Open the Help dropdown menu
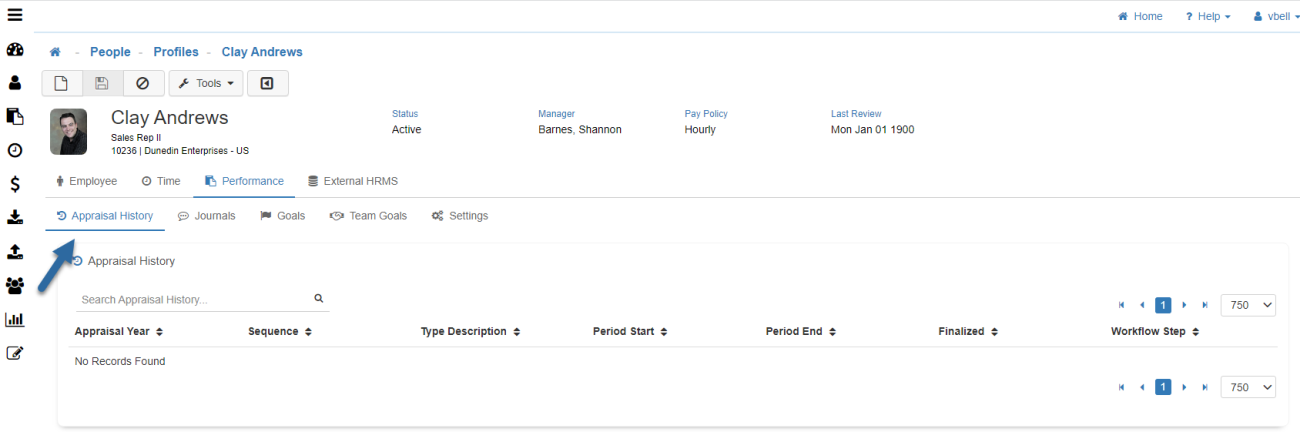 pyautogui.click(x=1207, y=16)
